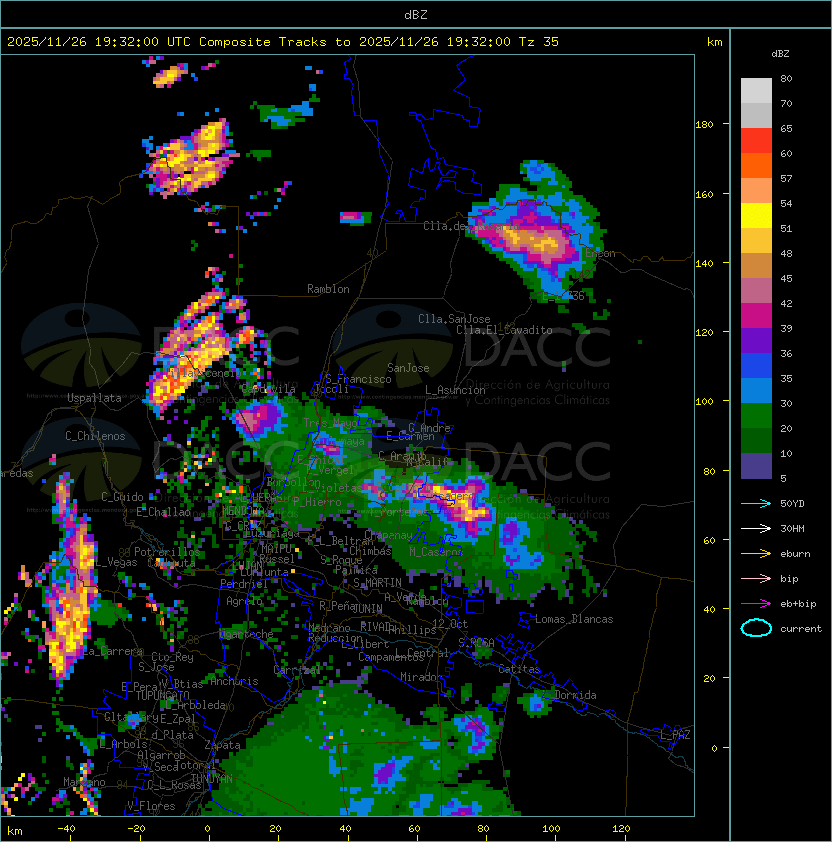Click the 'Ugarteche' map label
832x842 pixels.
point(247,634)
